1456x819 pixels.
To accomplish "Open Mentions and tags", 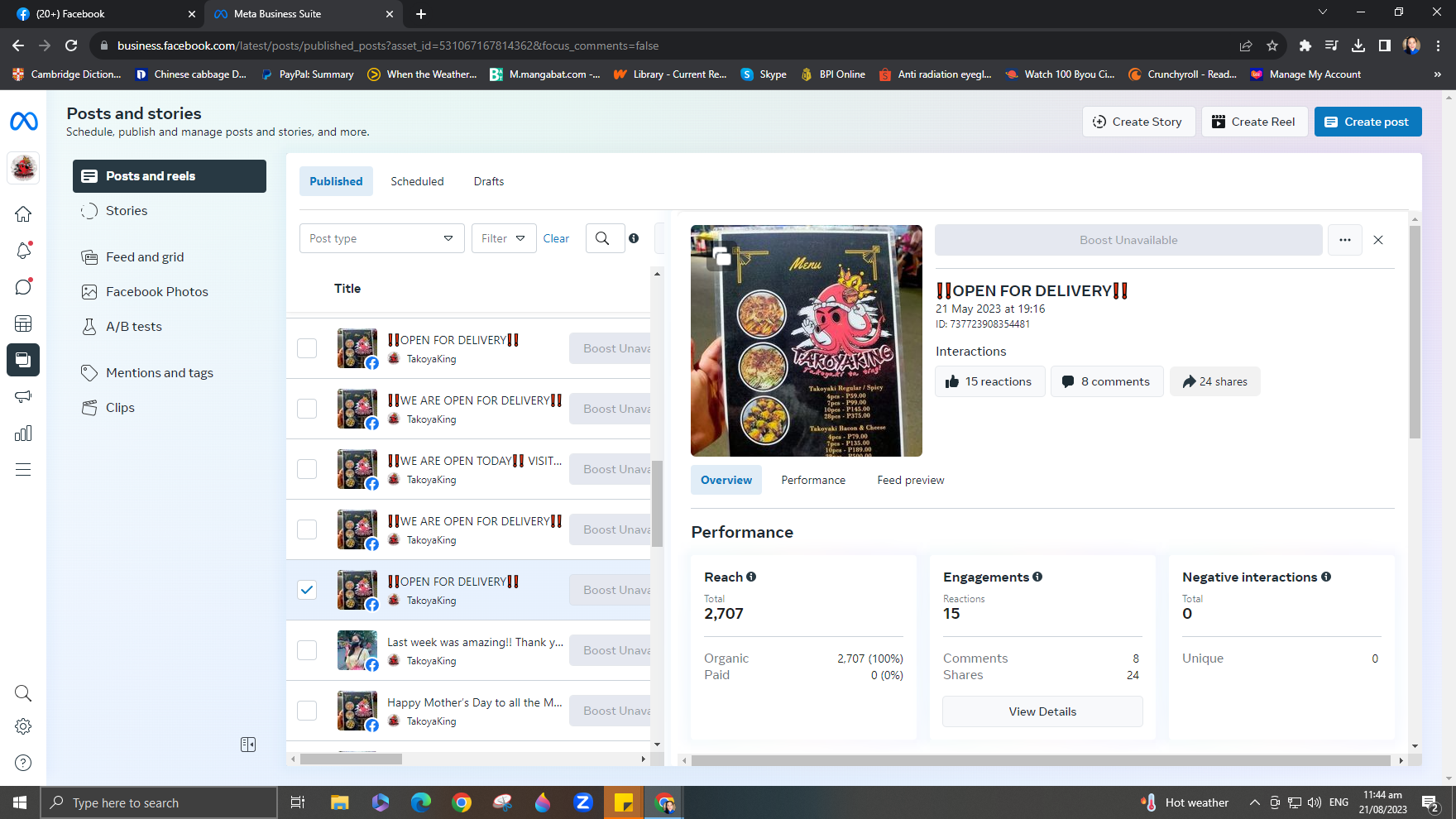I will [170, 373].
